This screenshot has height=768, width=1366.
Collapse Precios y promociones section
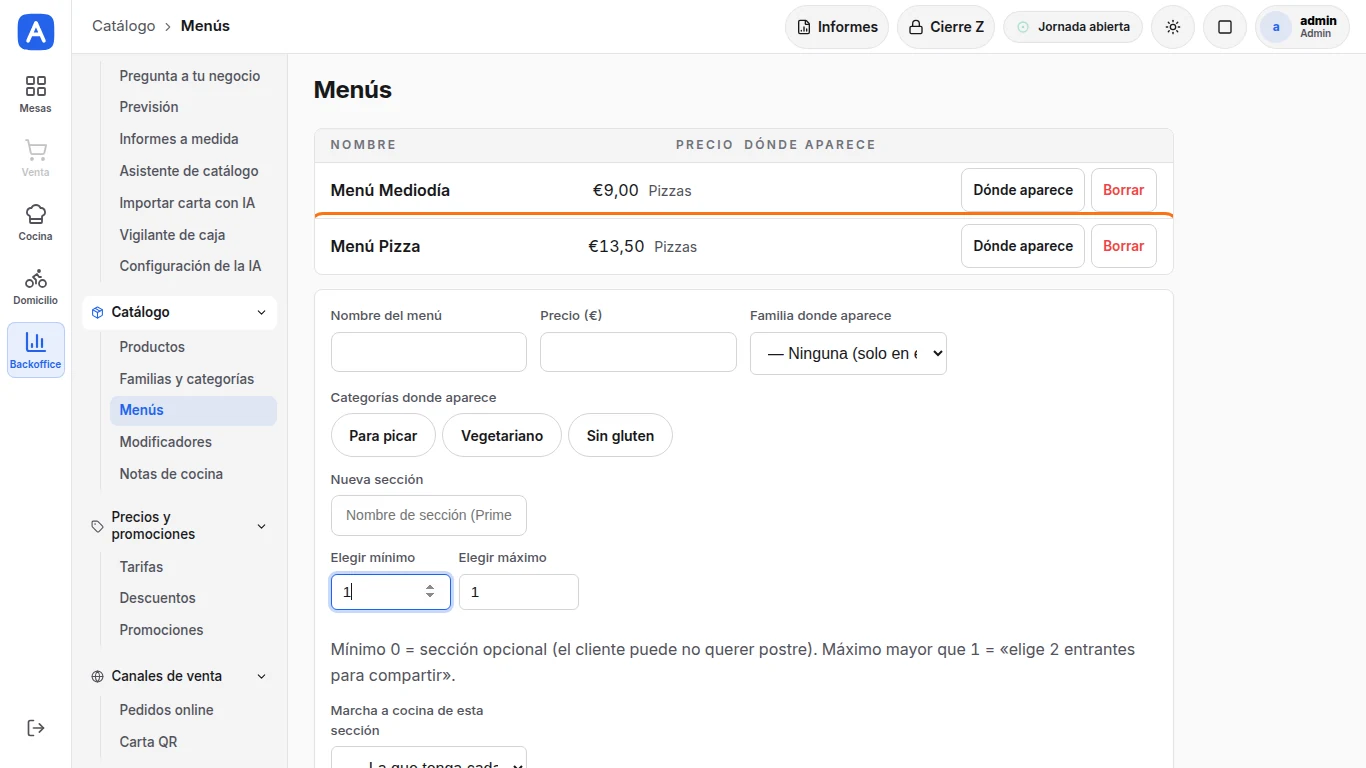(x=180, y=526)
